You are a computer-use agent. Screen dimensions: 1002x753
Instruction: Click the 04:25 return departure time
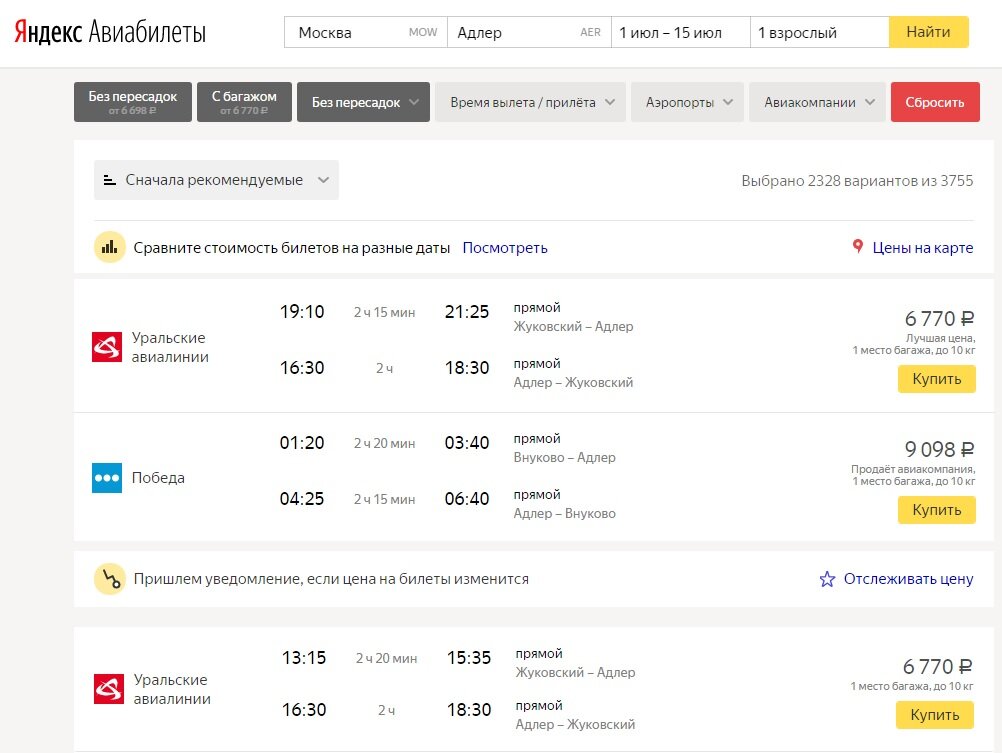click(x=302, y=499)
